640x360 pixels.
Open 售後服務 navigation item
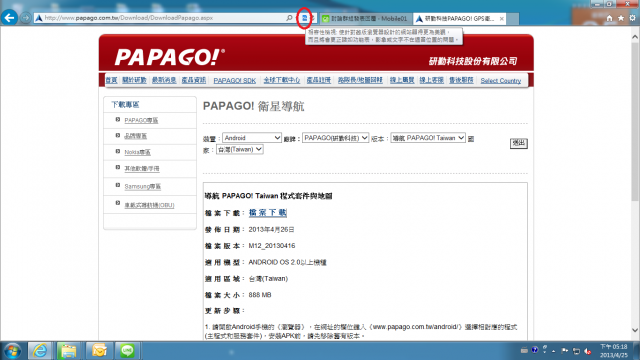[x=461, y=80]
